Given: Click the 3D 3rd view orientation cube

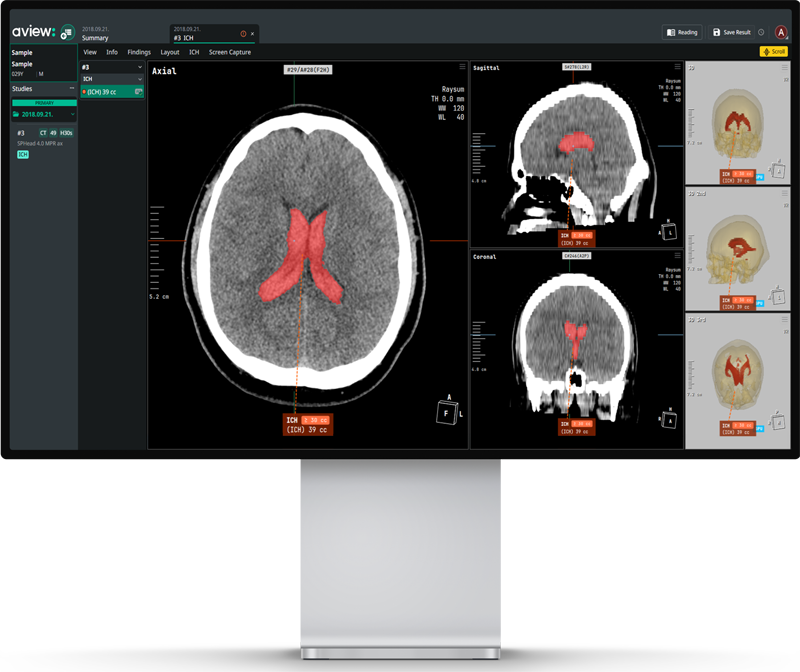Looking at the screenshot, I should tap(778, 422).
